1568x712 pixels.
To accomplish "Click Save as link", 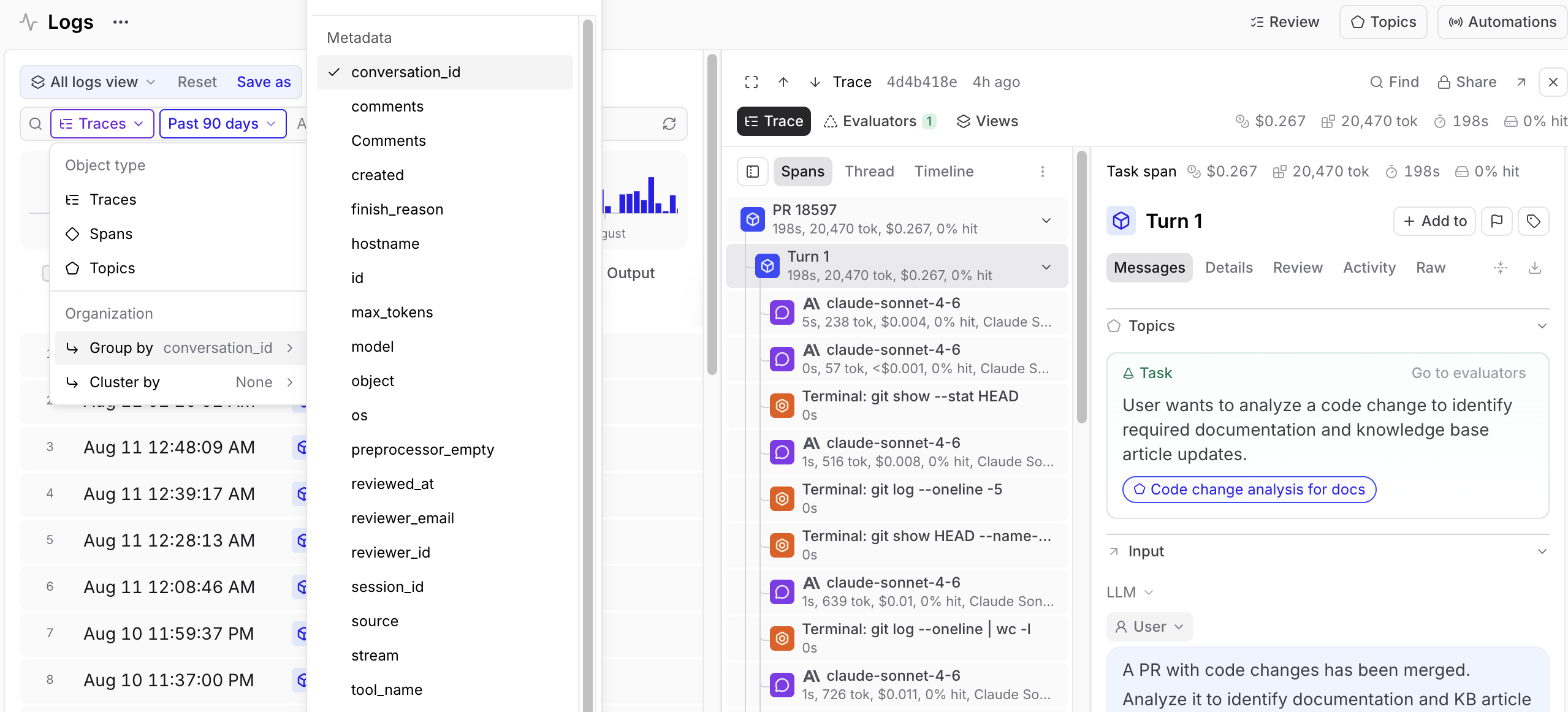I will 264,82.
